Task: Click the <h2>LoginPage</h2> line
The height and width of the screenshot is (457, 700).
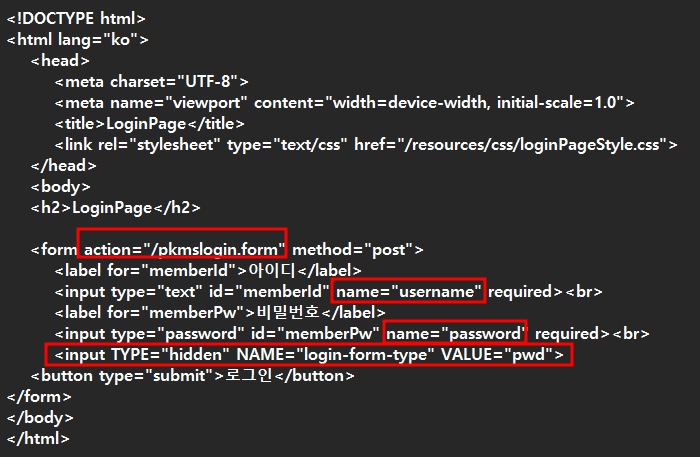Action: [x=115, y=208]
